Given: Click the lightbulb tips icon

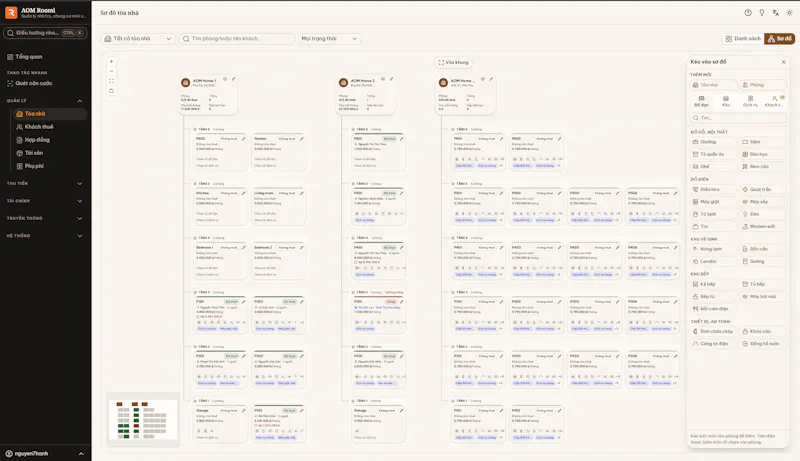Looking at the screenshot, I should (x=762, y=13).
